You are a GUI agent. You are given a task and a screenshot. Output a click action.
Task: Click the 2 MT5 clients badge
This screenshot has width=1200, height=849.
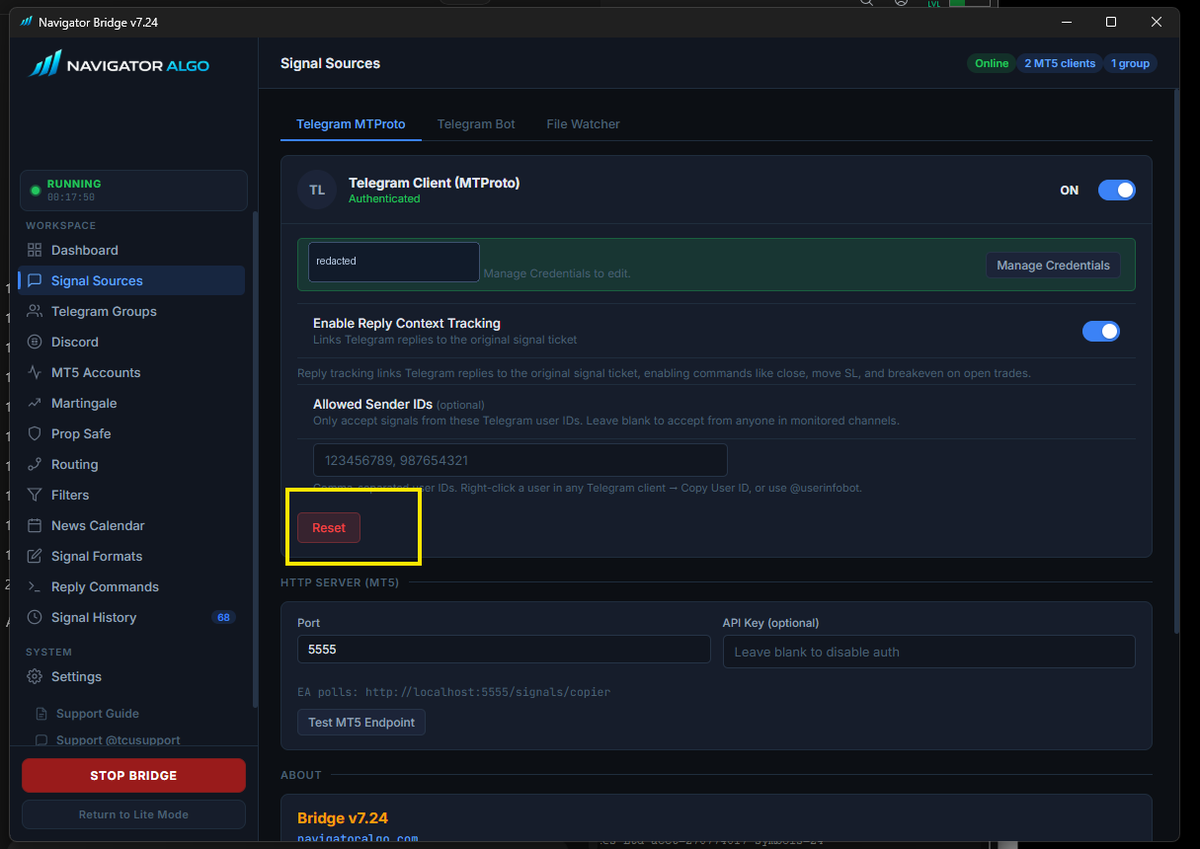coord(1060,63)
